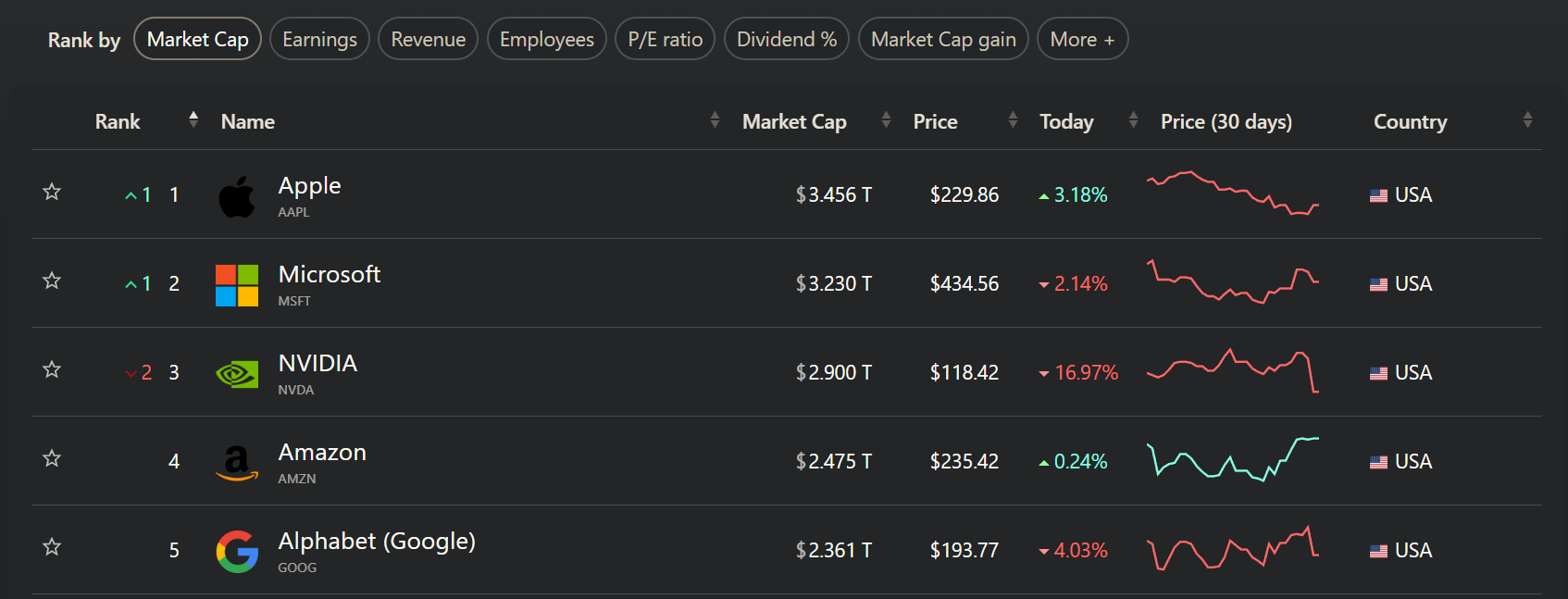Open the Amazon company page

pos(322,453)
